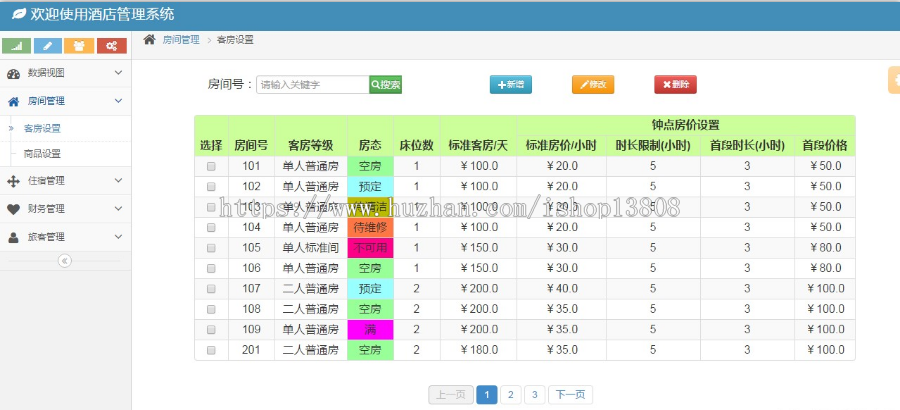Click the home icon in breadcrumb
This screenshot has width=900, height=410.
(x=149, y=40)
